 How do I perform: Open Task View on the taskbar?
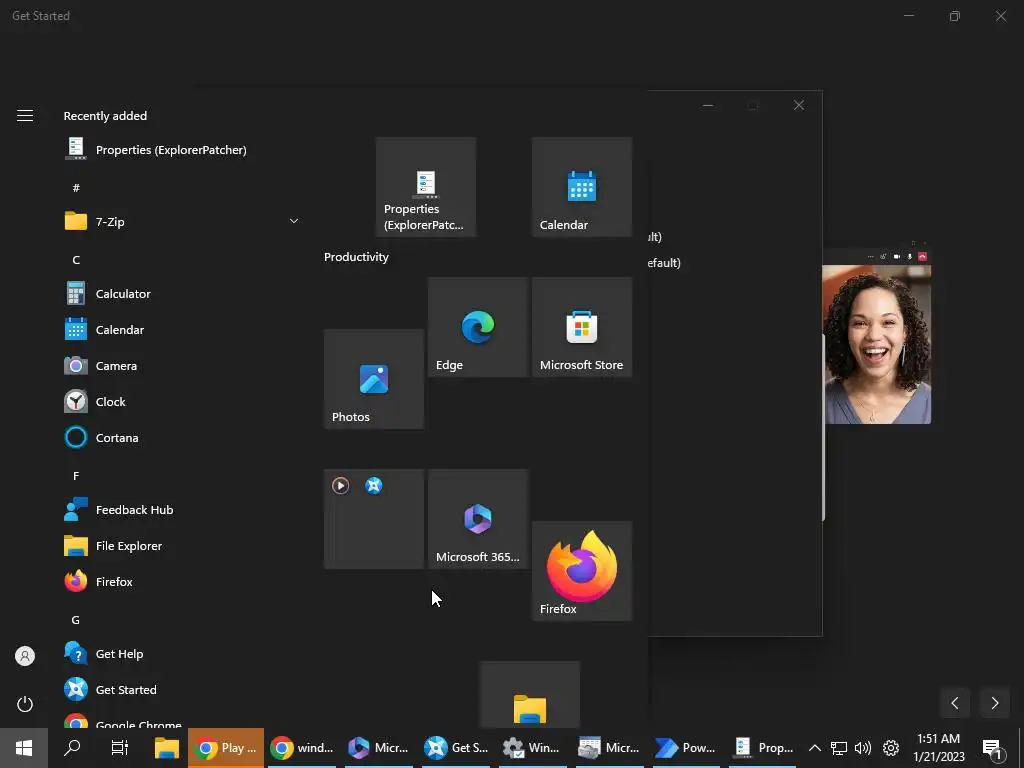(120, 748)
